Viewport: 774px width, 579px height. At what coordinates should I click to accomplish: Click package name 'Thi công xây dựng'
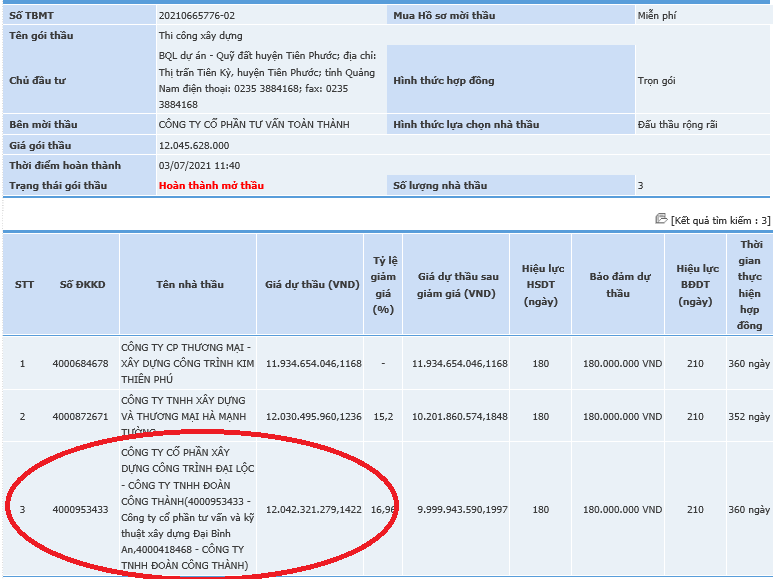point(200,36)
